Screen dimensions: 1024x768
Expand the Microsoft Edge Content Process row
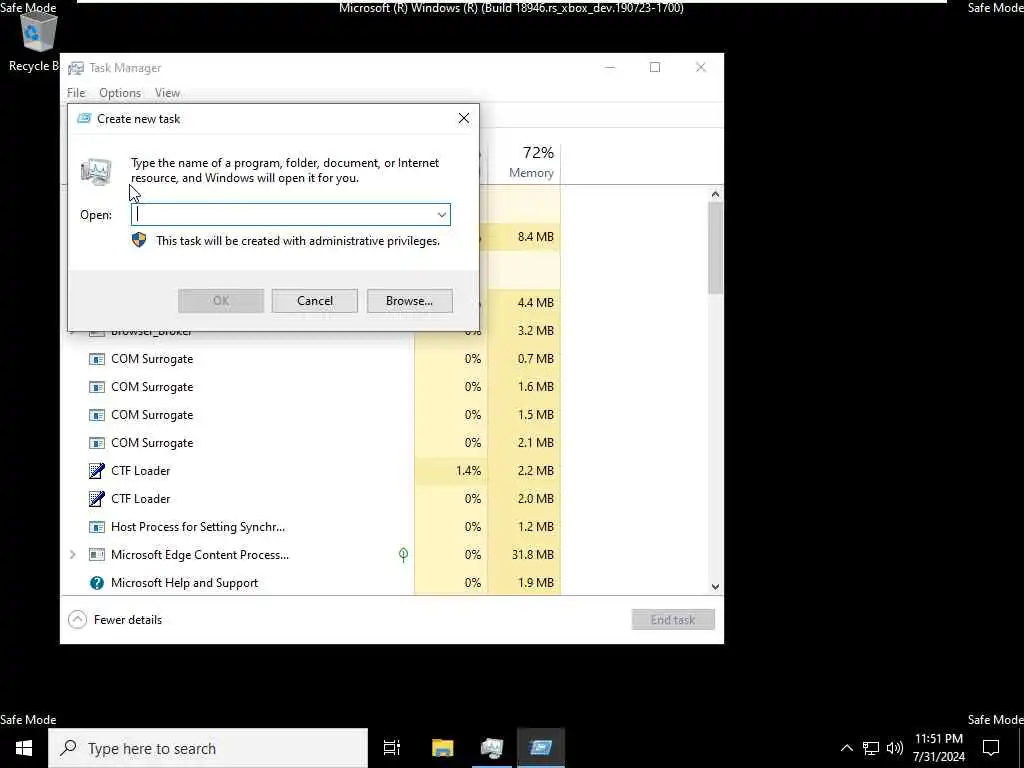click(72, 555)
